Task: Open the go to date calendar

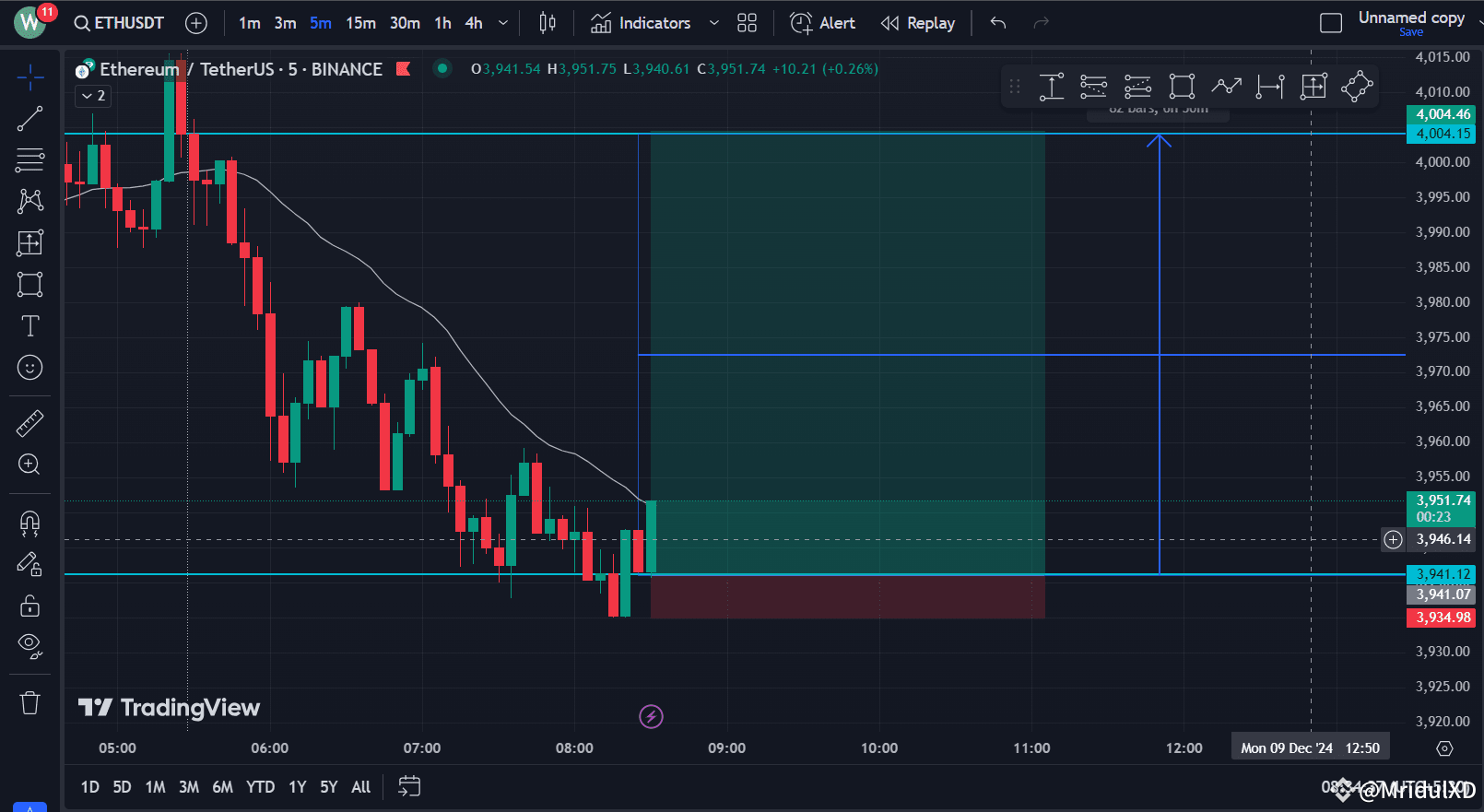Action: tap(409, 786)
